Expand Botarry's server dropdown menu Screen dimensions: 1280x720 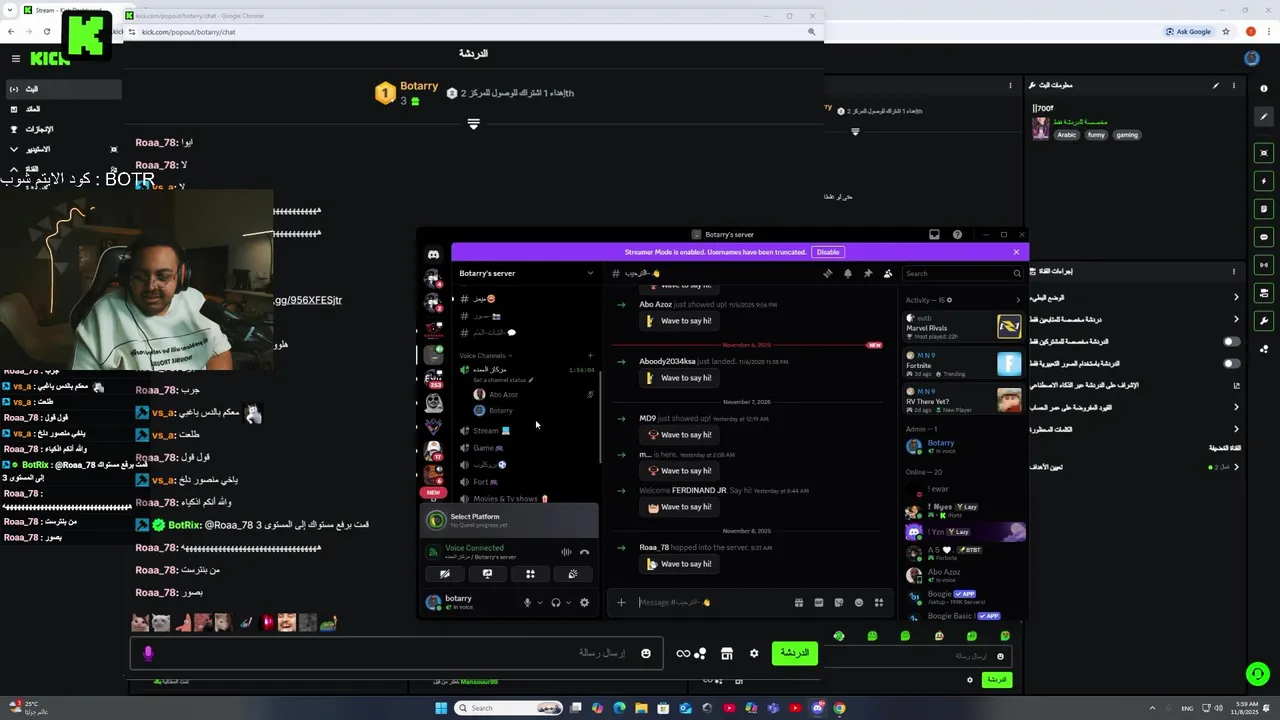coord(590,273)
